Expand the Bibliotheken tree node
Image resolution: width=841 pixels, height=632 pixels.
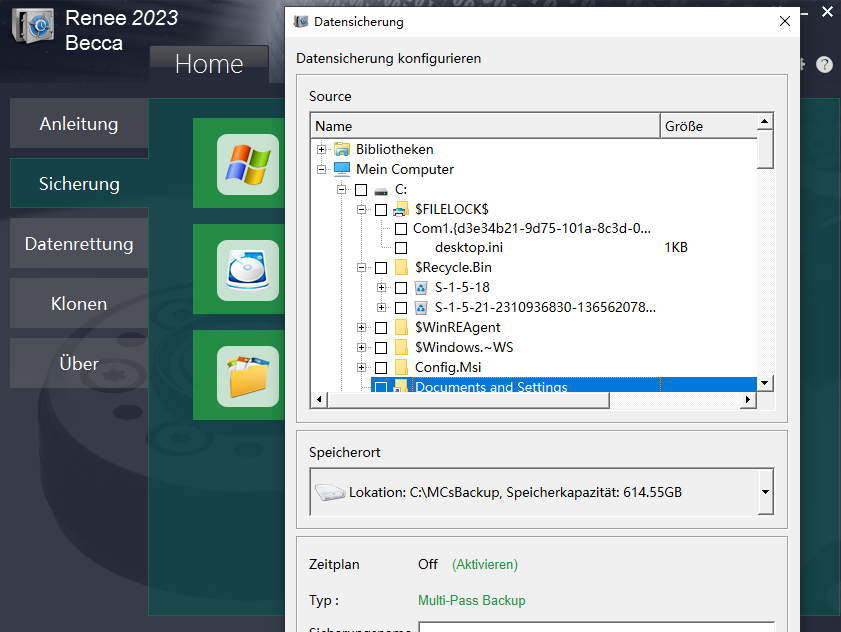coord(321,149)
